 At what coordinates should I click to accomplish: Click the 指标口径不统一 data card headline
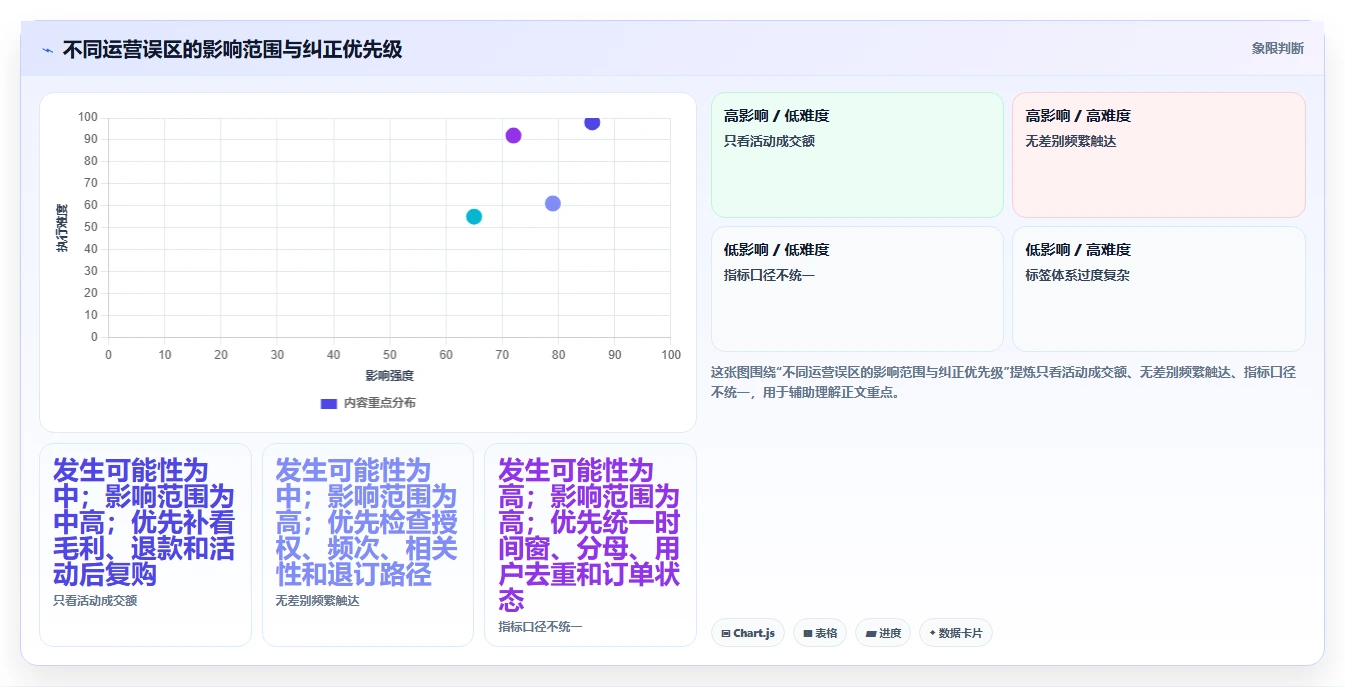point(589,535)
